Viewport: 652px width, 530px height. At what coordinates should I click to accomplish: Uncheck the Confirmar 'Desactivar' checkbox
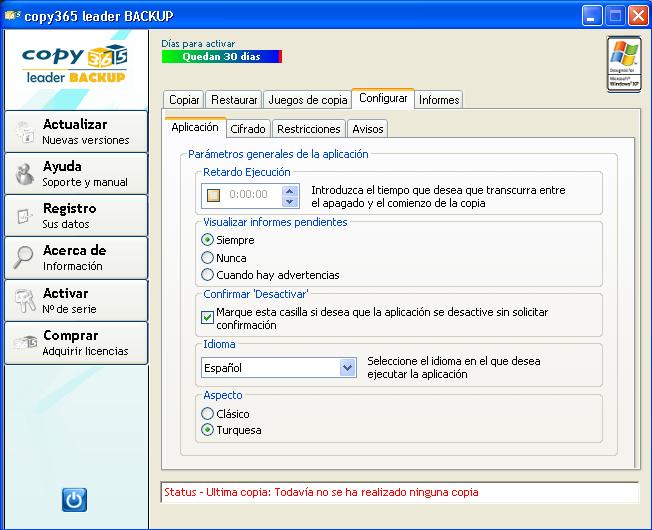tap(207, 318)
